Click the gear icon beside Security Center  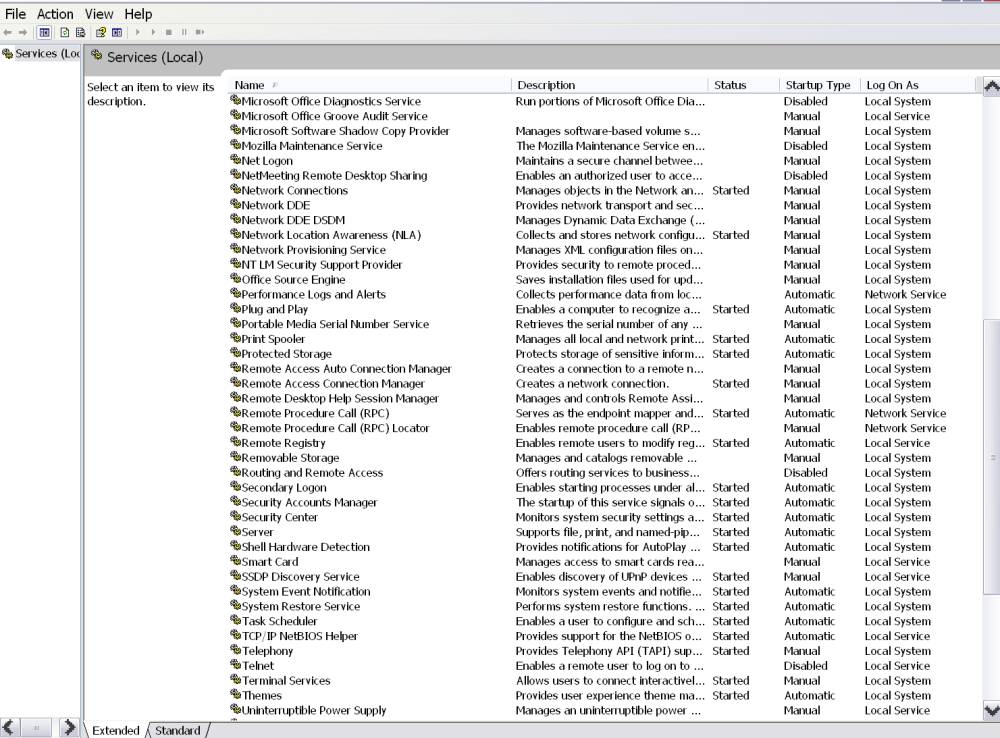pos(235,517)
